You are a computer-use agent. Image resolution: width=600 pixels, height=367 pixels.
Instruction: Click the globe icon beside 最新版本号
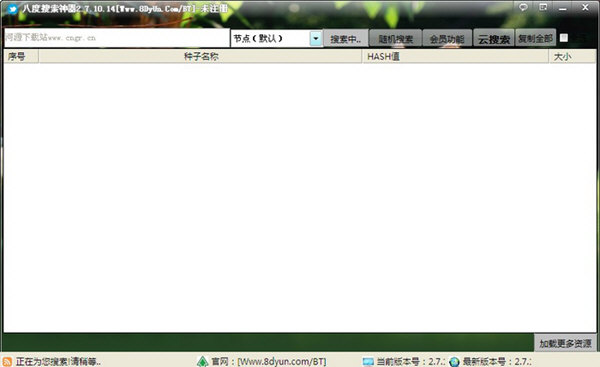[454, 361]
